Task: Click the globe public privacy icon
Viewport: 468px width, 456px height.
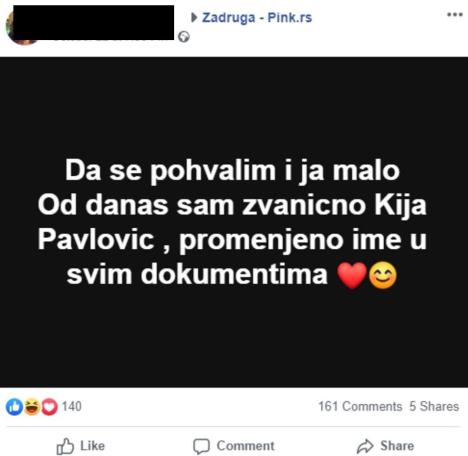Action: (x=184, y=37)
